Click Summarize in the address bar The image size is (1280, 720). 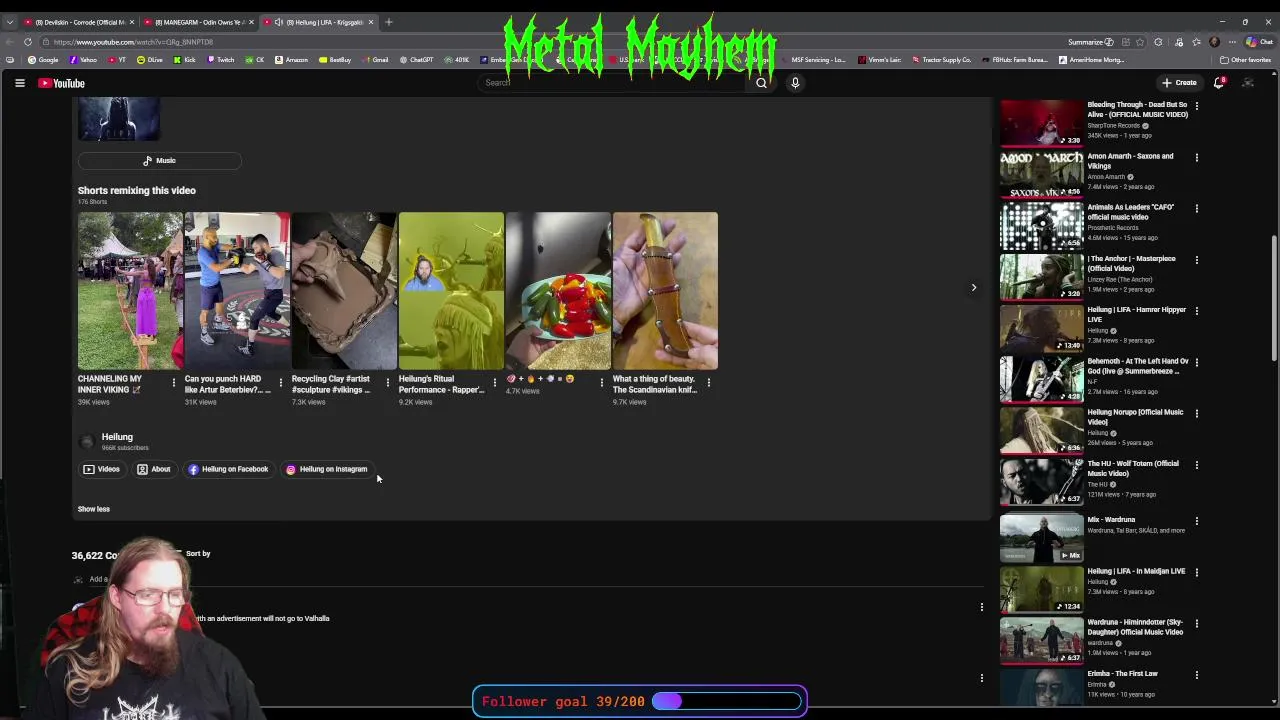(x=1090, y=42)
